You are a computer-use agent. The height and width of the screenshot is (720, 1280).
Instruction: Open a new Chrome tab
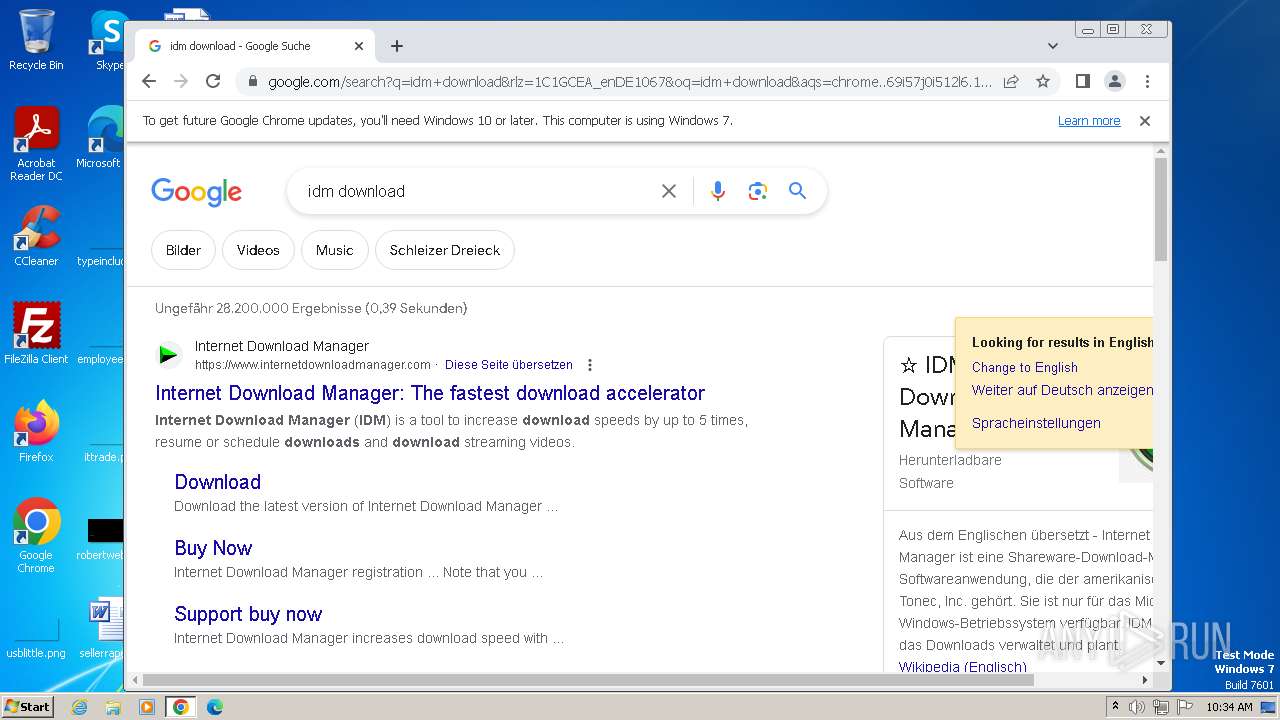click(x=397, y=46)
